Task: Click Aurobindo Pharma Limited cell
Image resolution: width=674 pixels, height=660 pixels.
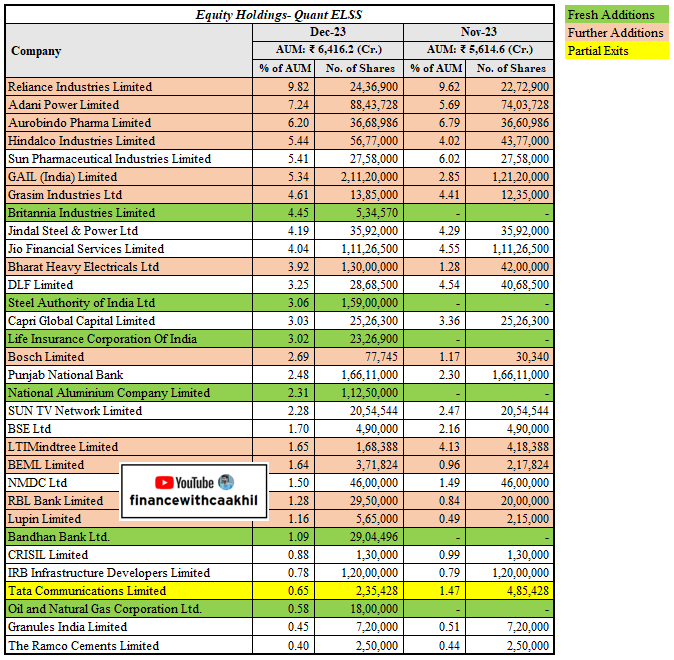Action: 129,123
